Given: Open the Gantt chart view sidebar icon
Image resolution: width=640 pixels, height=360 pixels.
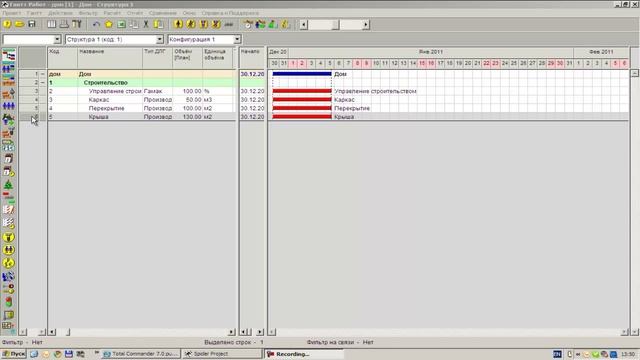Looking at the screenshot, I should pyautogui.click(x=9, y=56).
